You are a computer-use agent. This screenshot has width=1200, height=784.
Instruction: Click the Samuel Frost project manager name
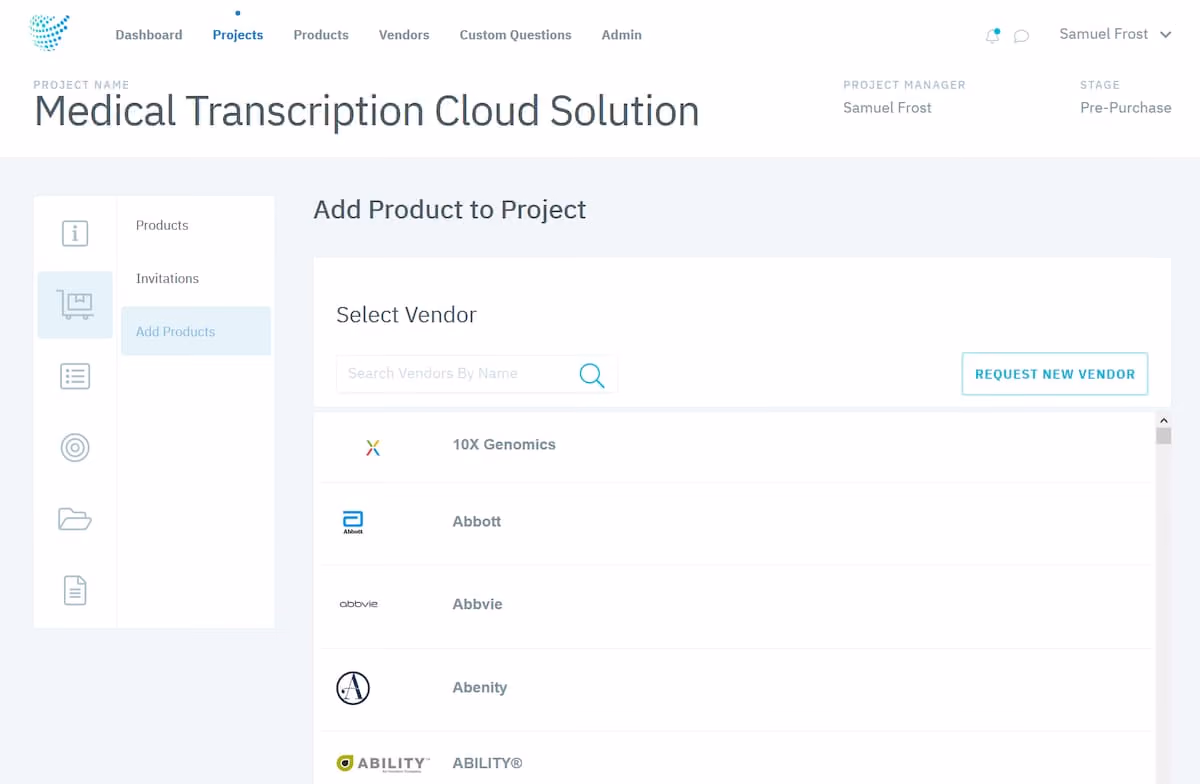(x=887, y=107)
